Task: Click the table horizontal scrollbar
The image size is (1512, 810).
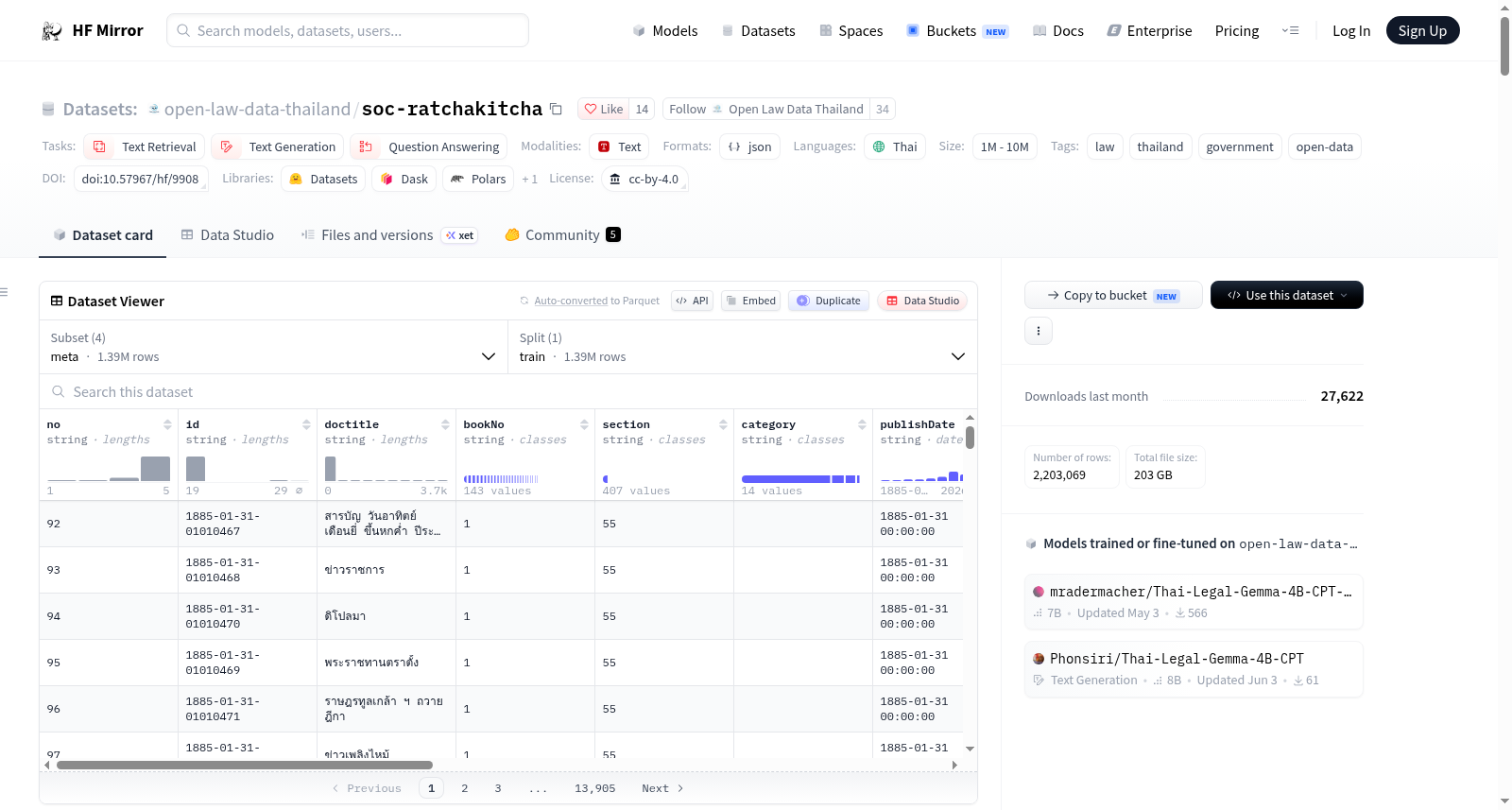Action: 244,765
